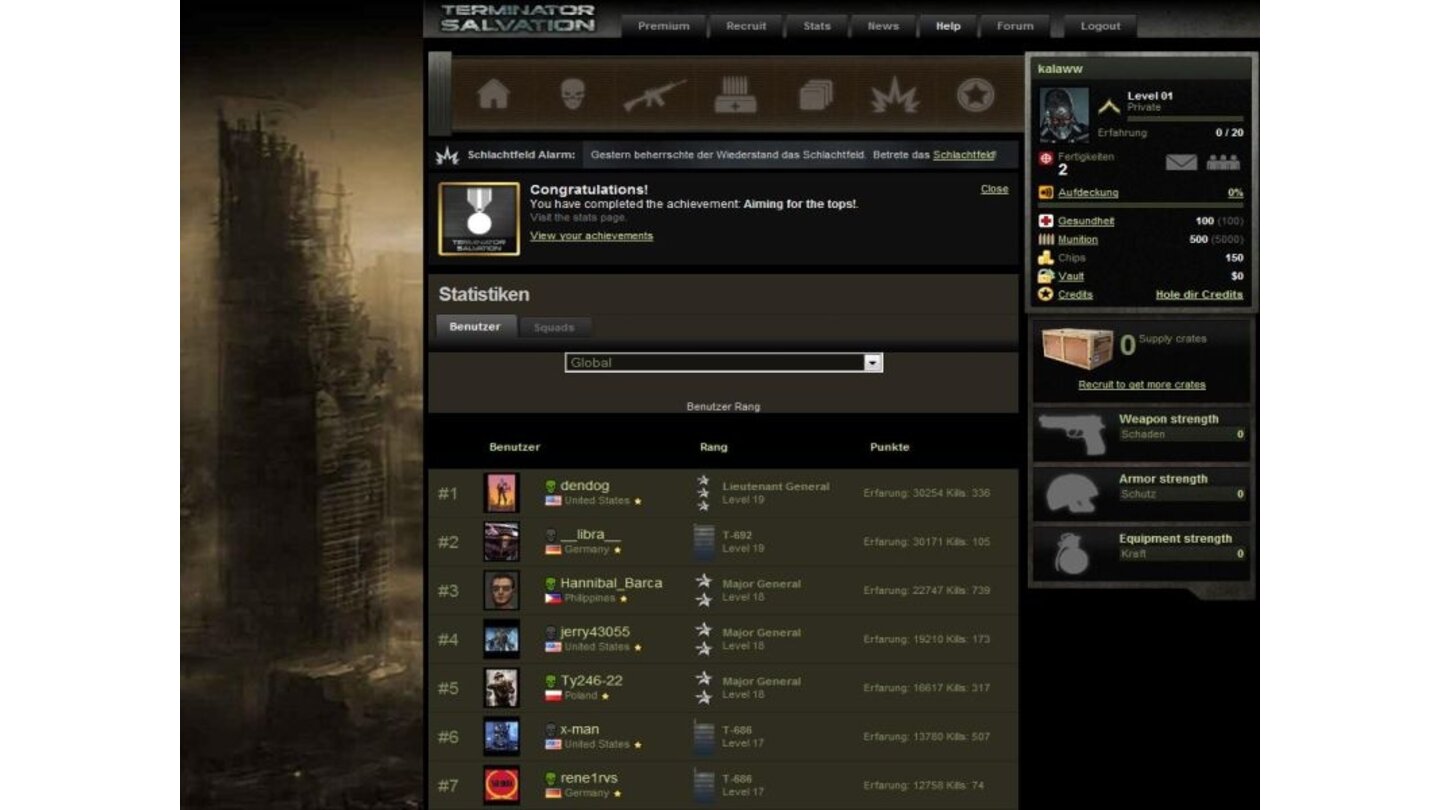Open dendog's avatar thumbnail
The height and width of the screenshot is (810, 1440).
click(501, 493)
